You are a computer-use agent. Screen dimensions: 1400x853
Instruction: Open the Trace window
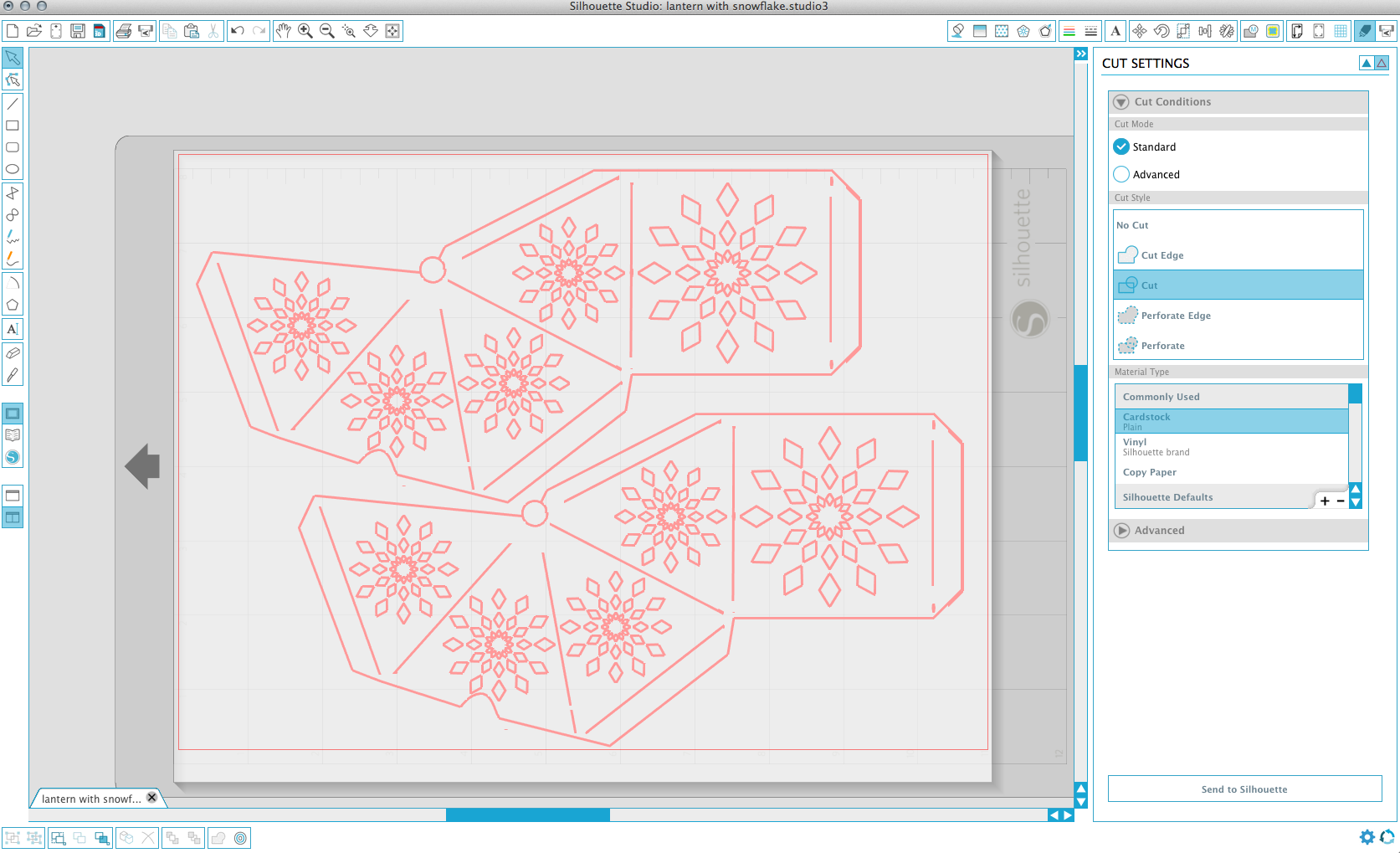1273,31
